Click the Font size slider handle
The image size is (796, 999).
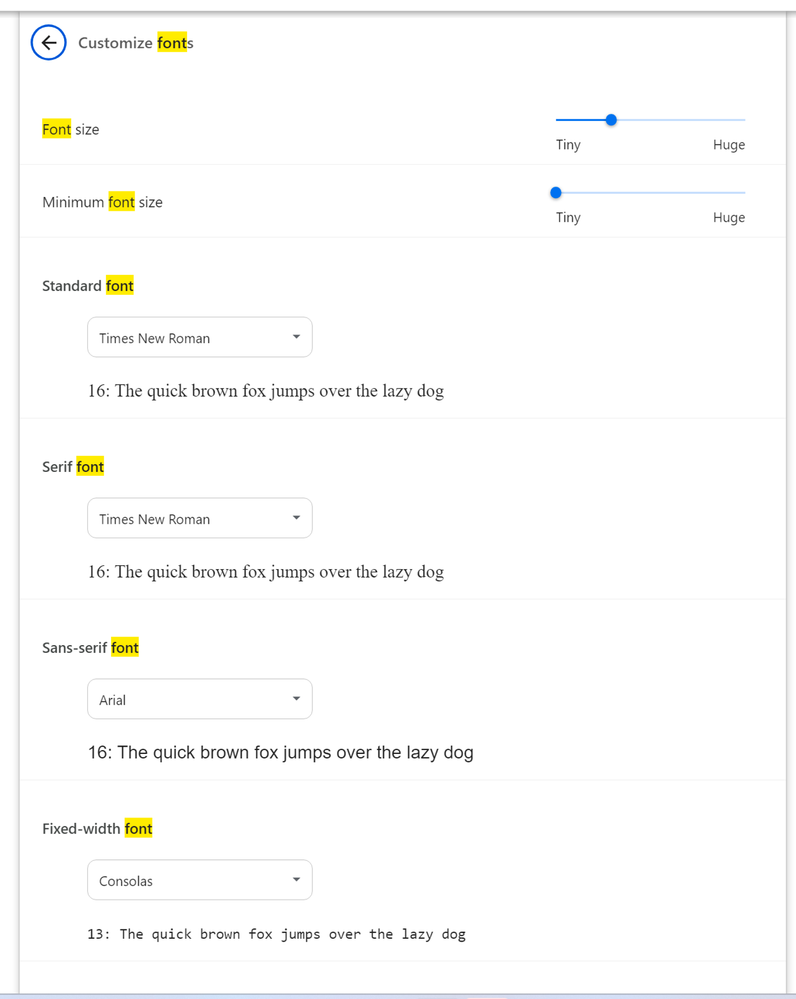(611, 120)
